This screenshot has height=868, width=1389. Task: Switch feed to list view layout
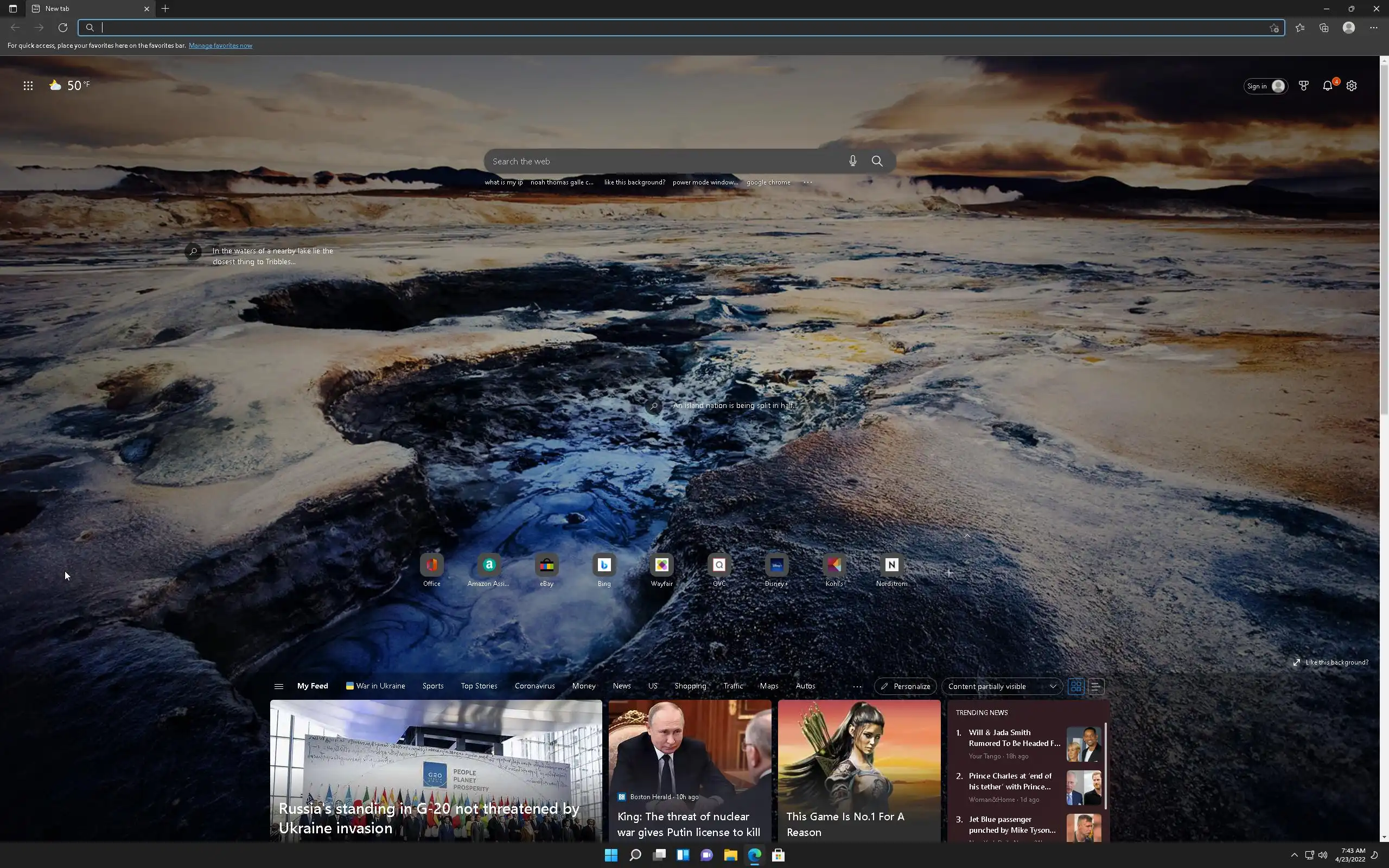[x=1095, y=686]
